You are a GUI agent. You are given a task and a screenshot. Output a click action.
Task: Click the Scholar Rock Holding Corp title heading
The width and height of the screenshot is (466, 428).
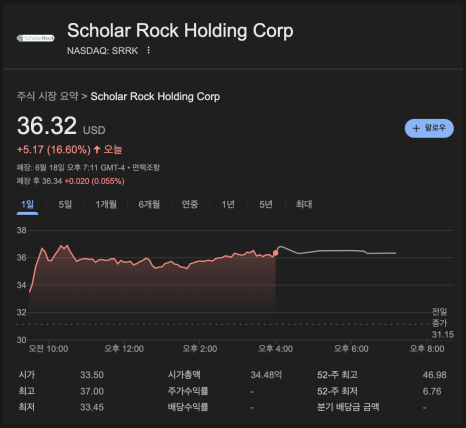point(180,31)
